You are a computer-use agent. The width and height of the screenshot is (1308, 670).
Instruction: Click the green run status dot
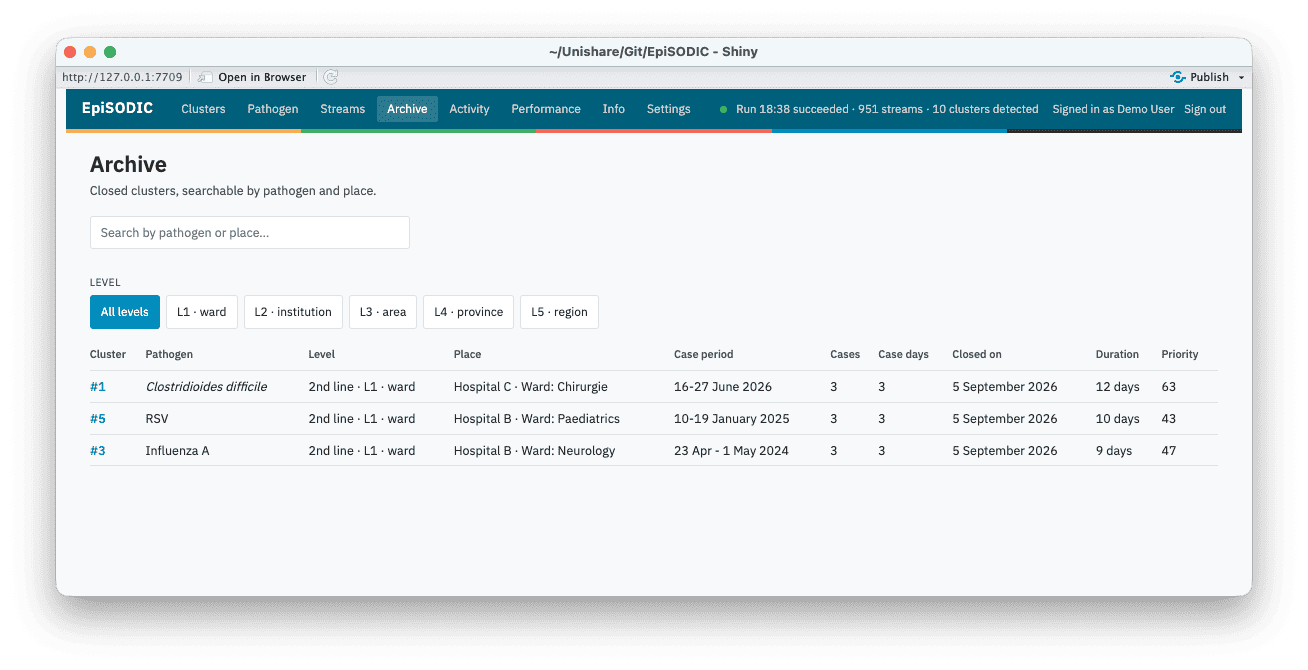point(723,109)
